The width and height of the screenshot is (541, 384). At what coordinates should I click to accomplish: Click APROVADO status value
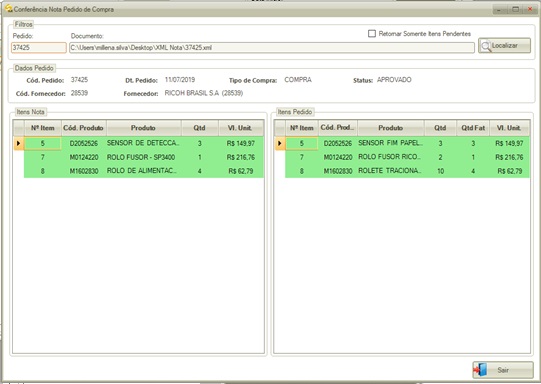tap(394, 80)
